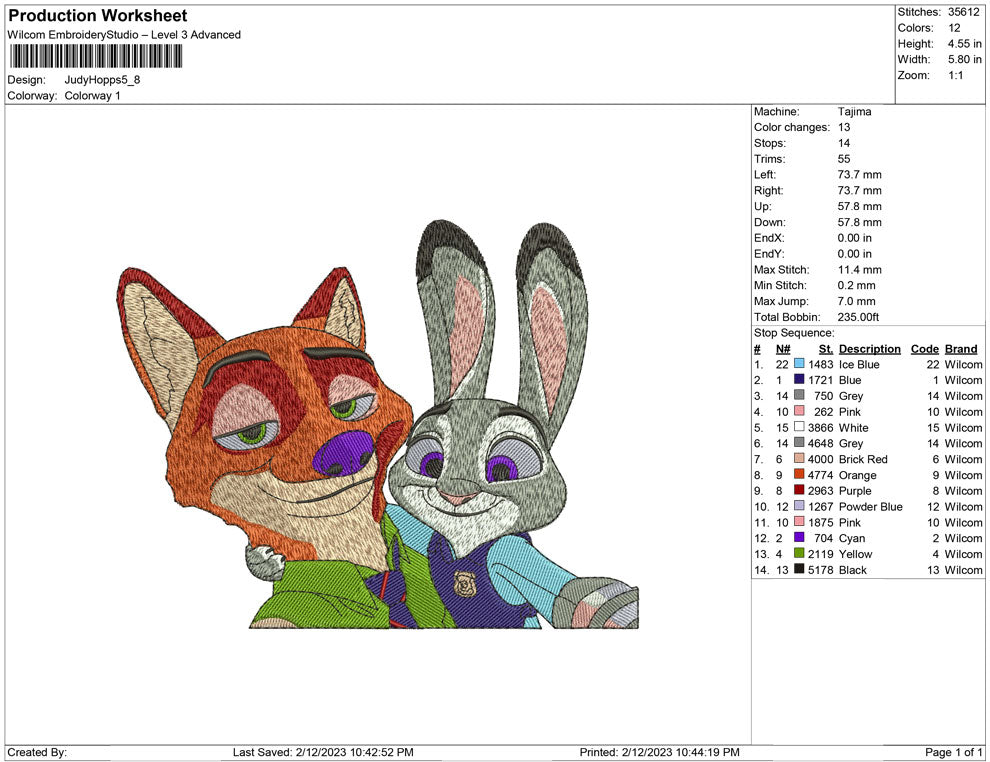Click the Printed timestamp
Image resolution: width=990 pixels, height=762 pixels.
point(659,752)
